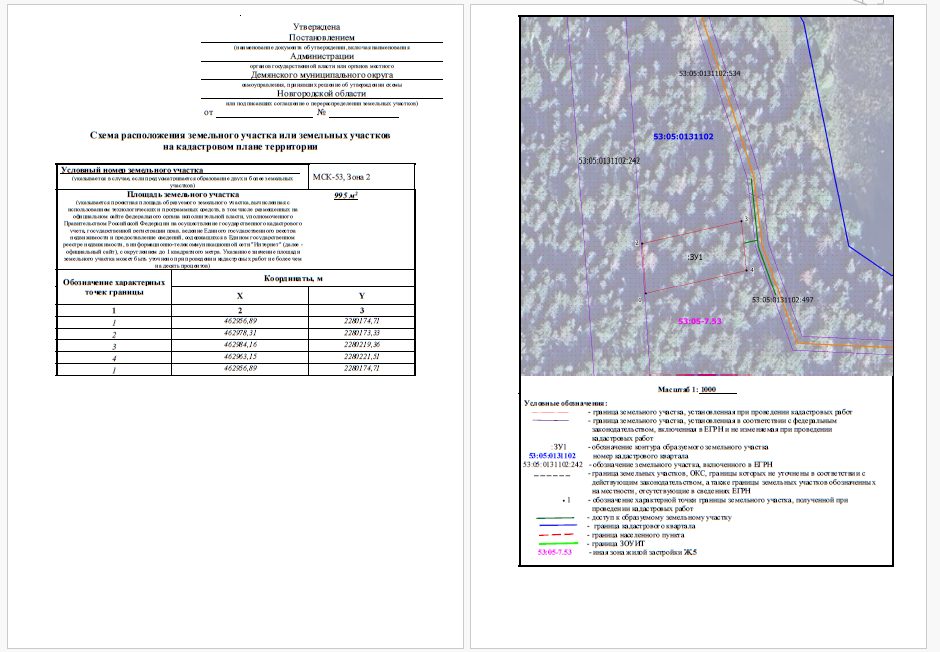Click the magenta '53:05-7.53' zone label on the map
The width and height of the screenshot is (940, 652).
pos(700,321)
